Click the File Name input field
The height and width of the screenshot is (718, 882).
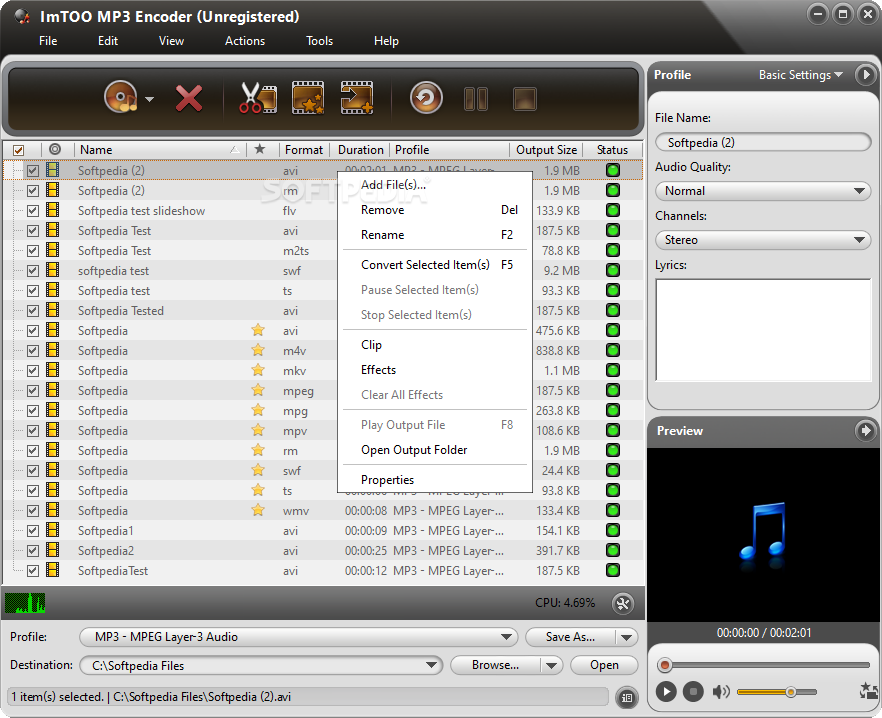(763, 142)
